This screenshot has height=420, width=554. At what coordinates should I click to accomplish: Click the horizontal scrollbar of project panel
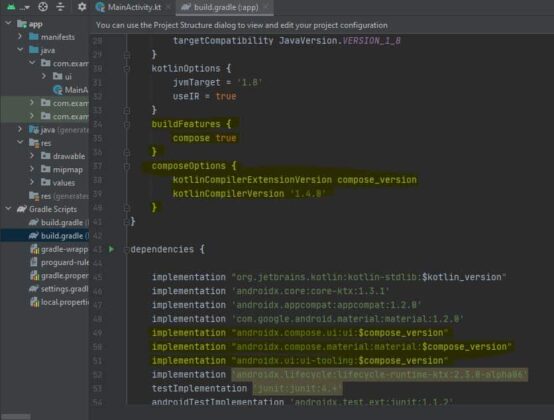pos(16,417)
